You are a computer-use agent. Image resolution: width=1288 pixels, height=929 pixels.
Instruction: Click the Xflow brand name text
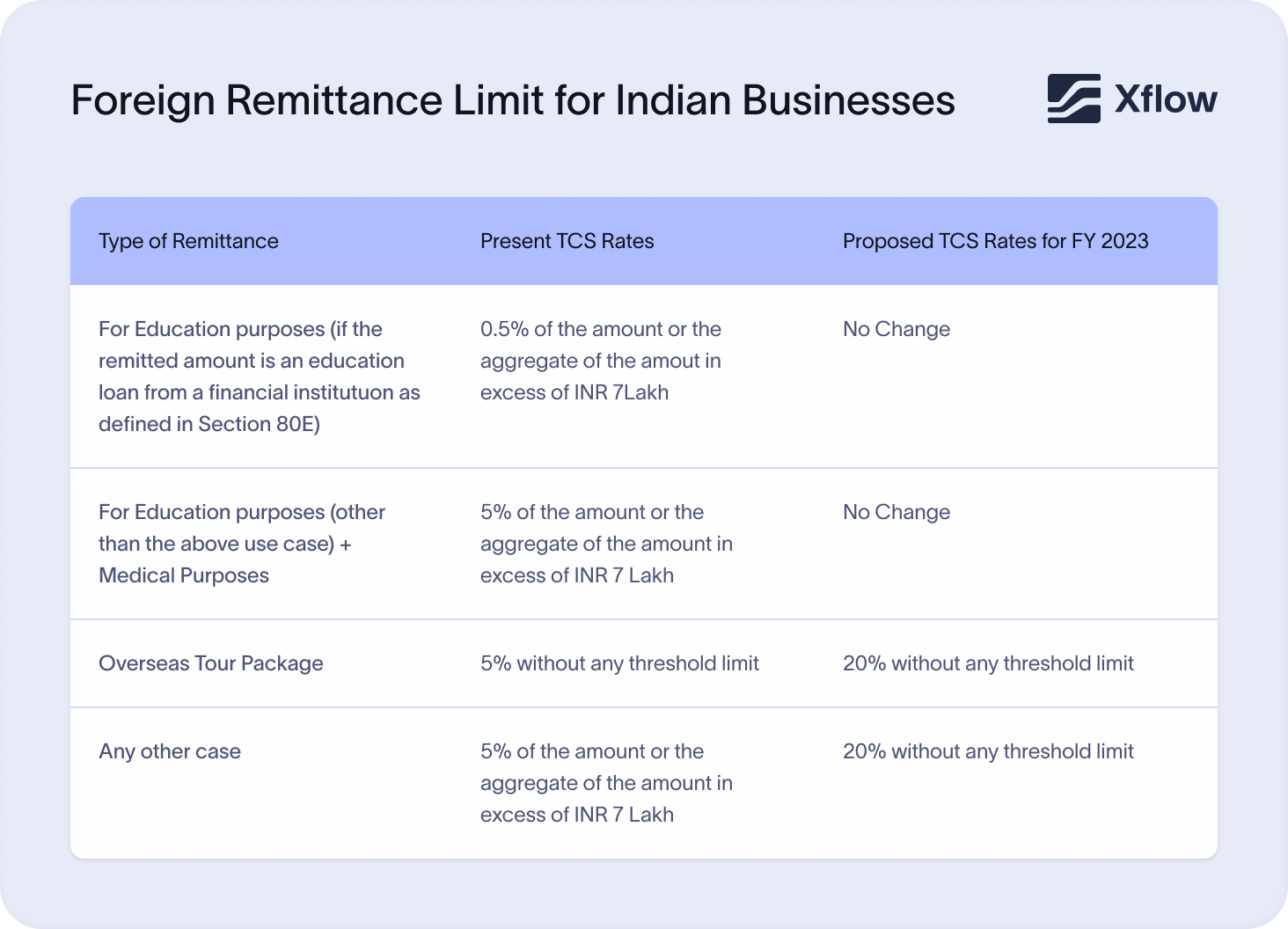coord(1166,99)
